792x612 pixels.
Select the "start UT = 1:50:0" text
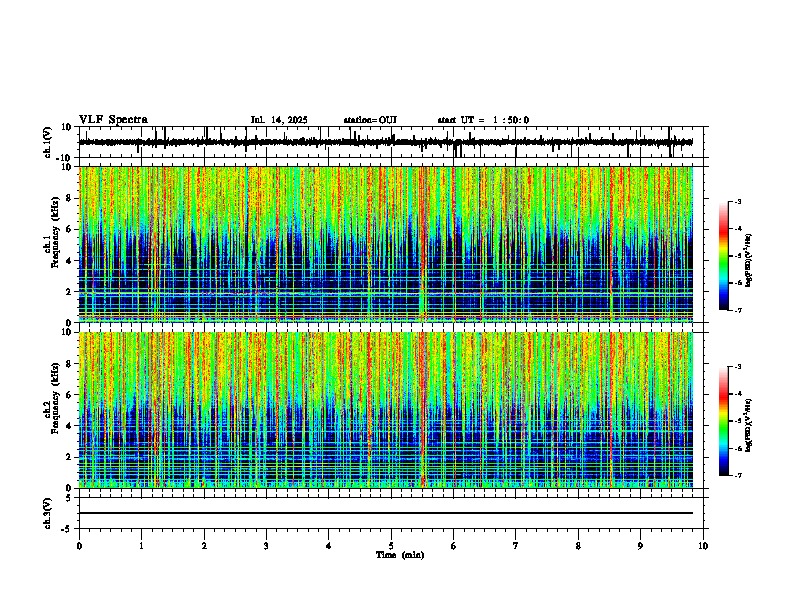[x=483, y=120]
